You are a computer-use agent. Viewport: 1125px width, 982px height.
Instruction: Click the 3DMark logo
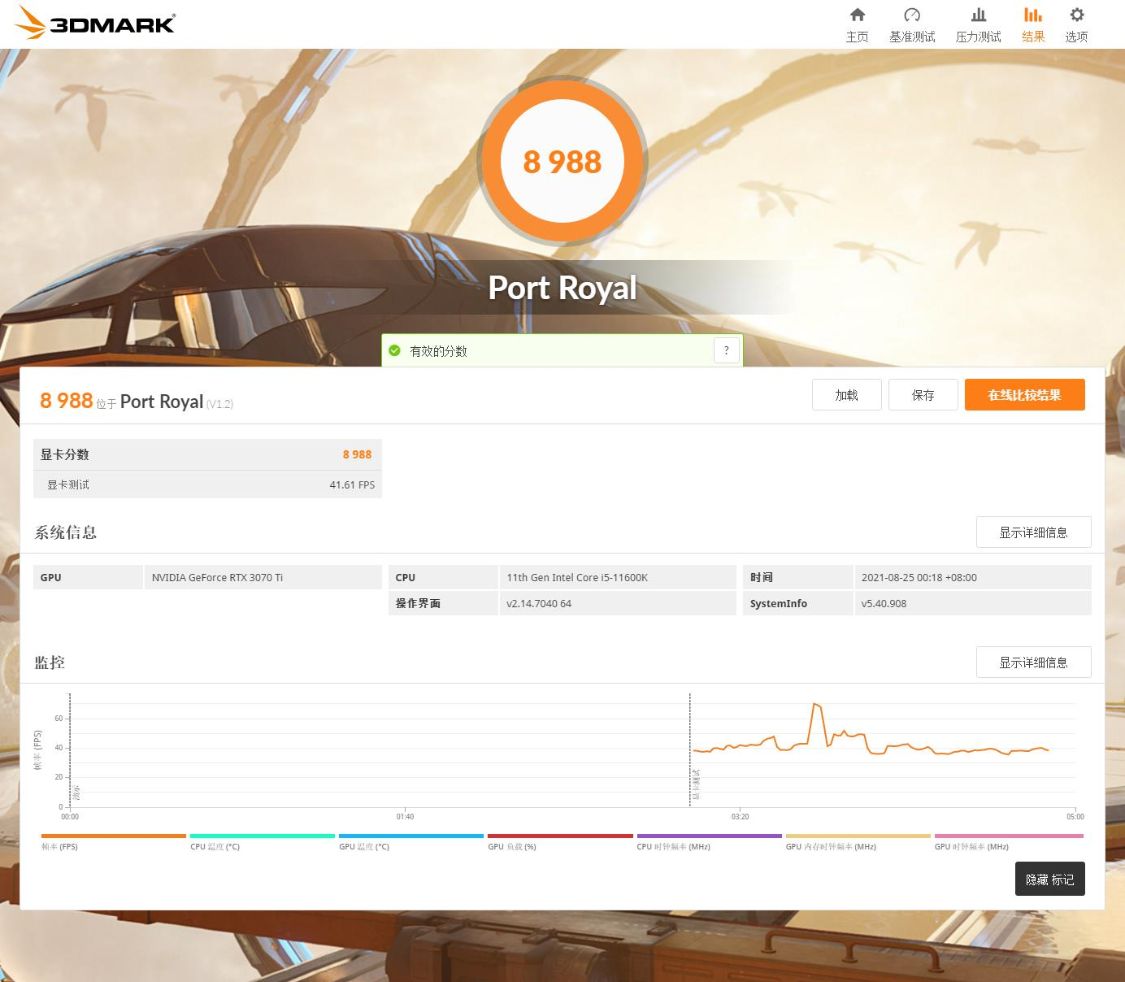pos(95,23)
